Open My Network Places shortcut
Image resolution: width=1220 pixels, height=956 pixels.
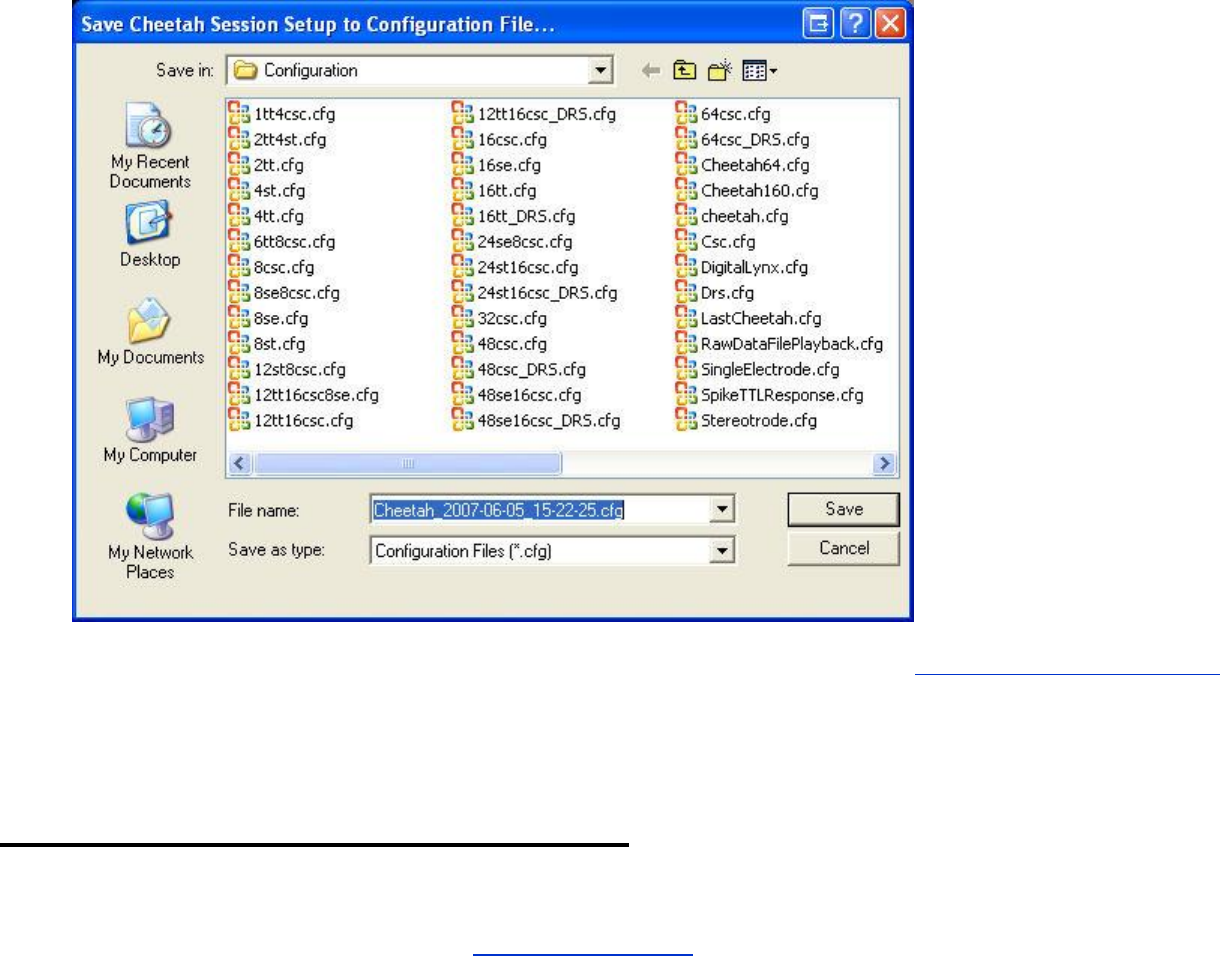point(150,538)
